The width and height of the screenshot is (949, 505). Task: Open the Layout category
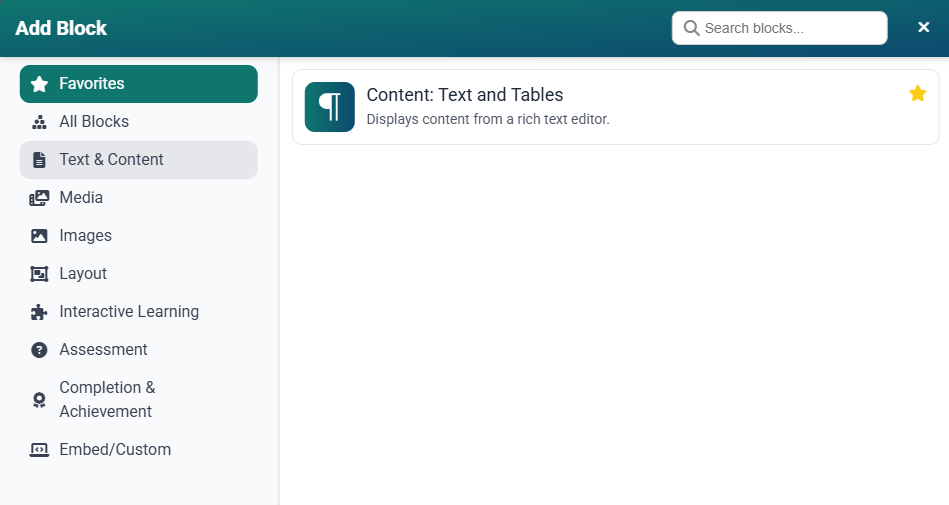(x=139, y=274)
